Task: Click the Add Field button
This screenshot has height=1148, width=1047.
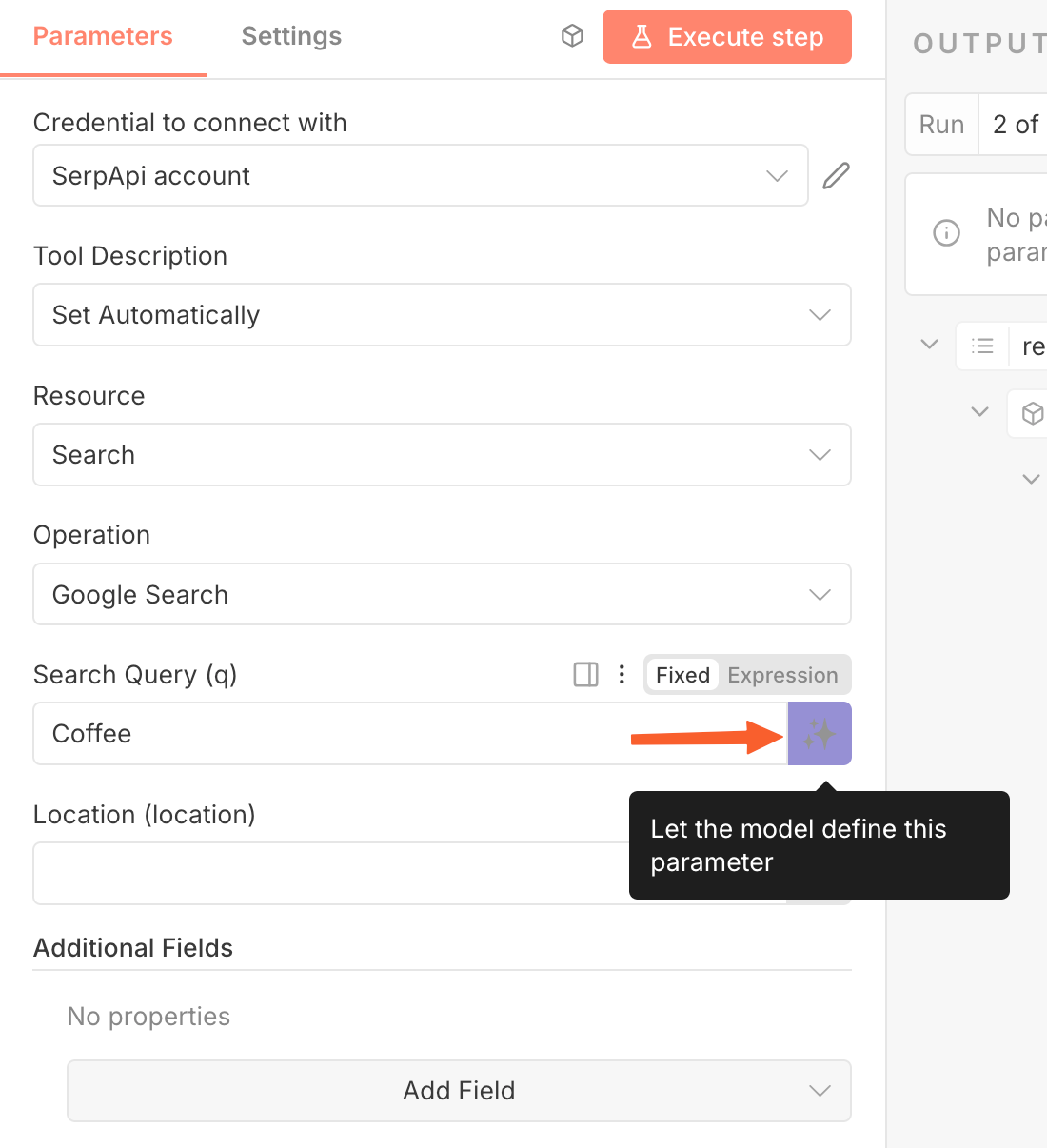Action: click(459, 1091)
